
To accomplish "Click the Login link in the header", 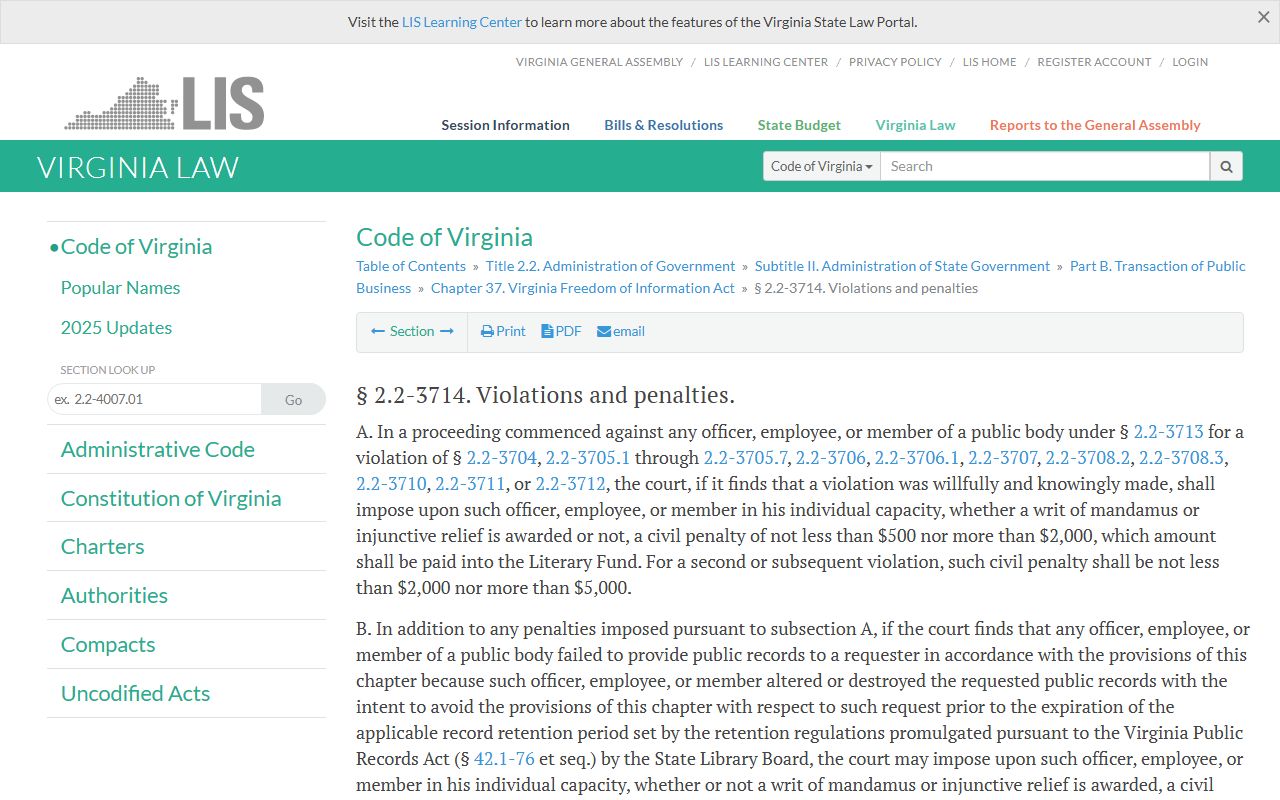I will 1190,62.
